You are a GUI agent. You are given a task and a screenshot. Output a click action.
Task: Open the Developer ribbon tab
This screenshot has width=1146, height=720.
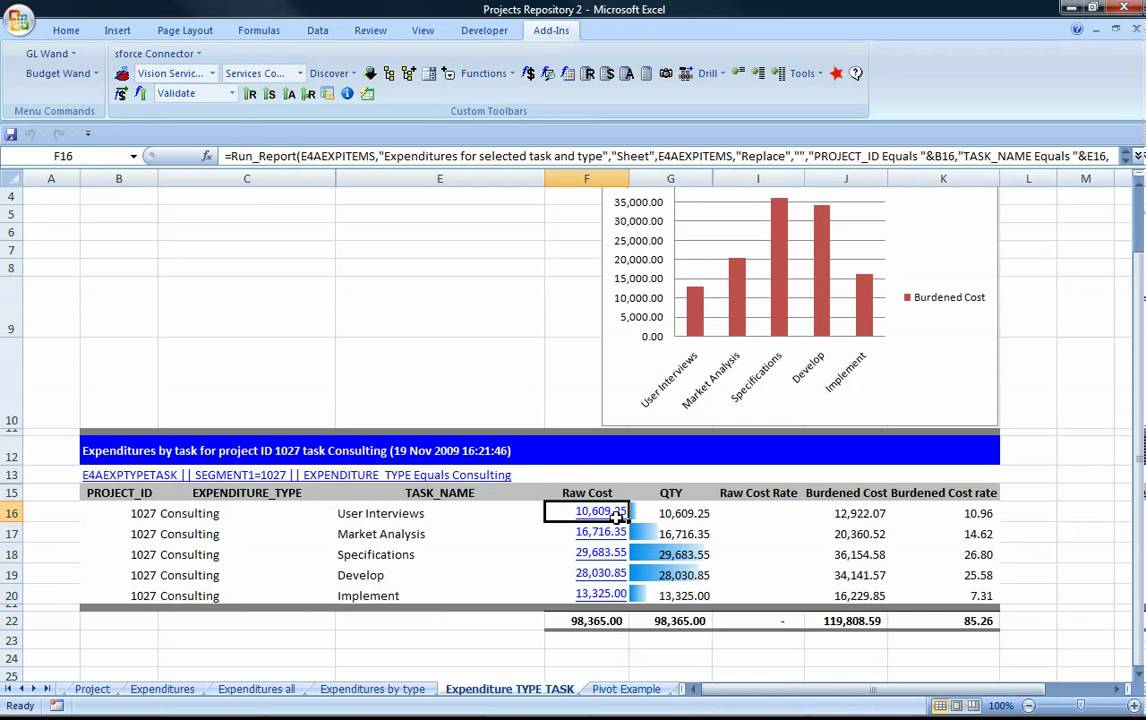pos(484,30)
